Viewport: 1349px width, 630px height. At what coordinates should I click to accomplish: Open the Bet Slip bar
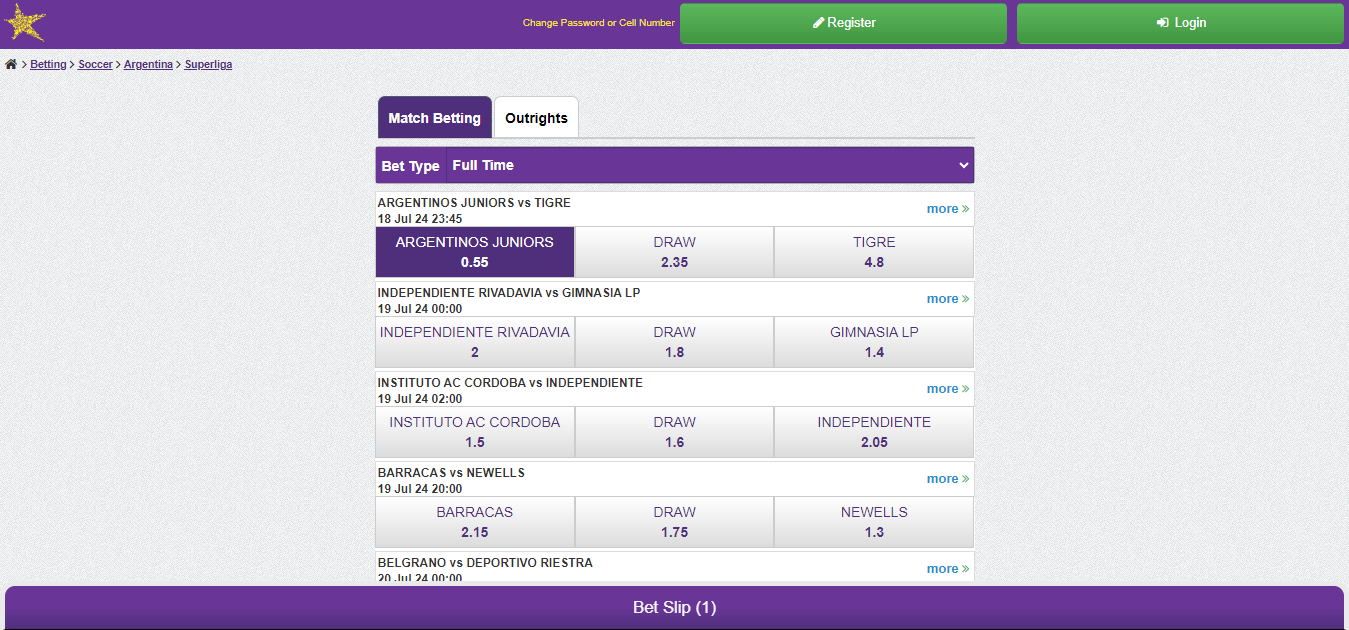pos(674,607)
